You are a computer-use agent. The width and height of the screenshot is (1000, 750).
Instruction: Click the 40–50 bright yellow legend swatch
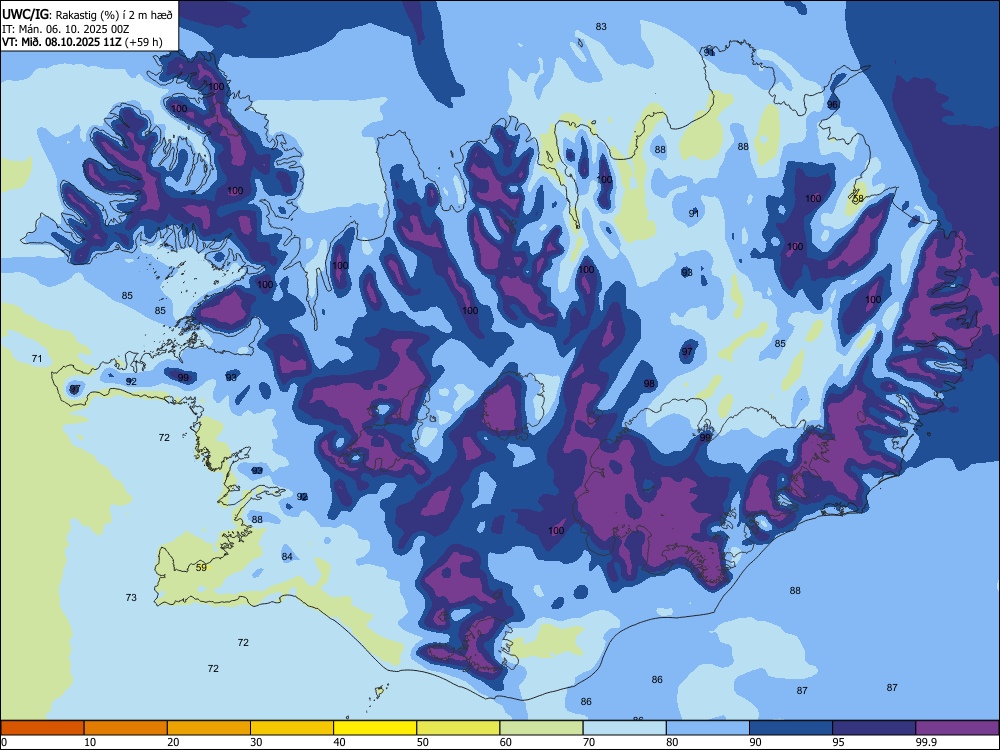click(375, 728)
